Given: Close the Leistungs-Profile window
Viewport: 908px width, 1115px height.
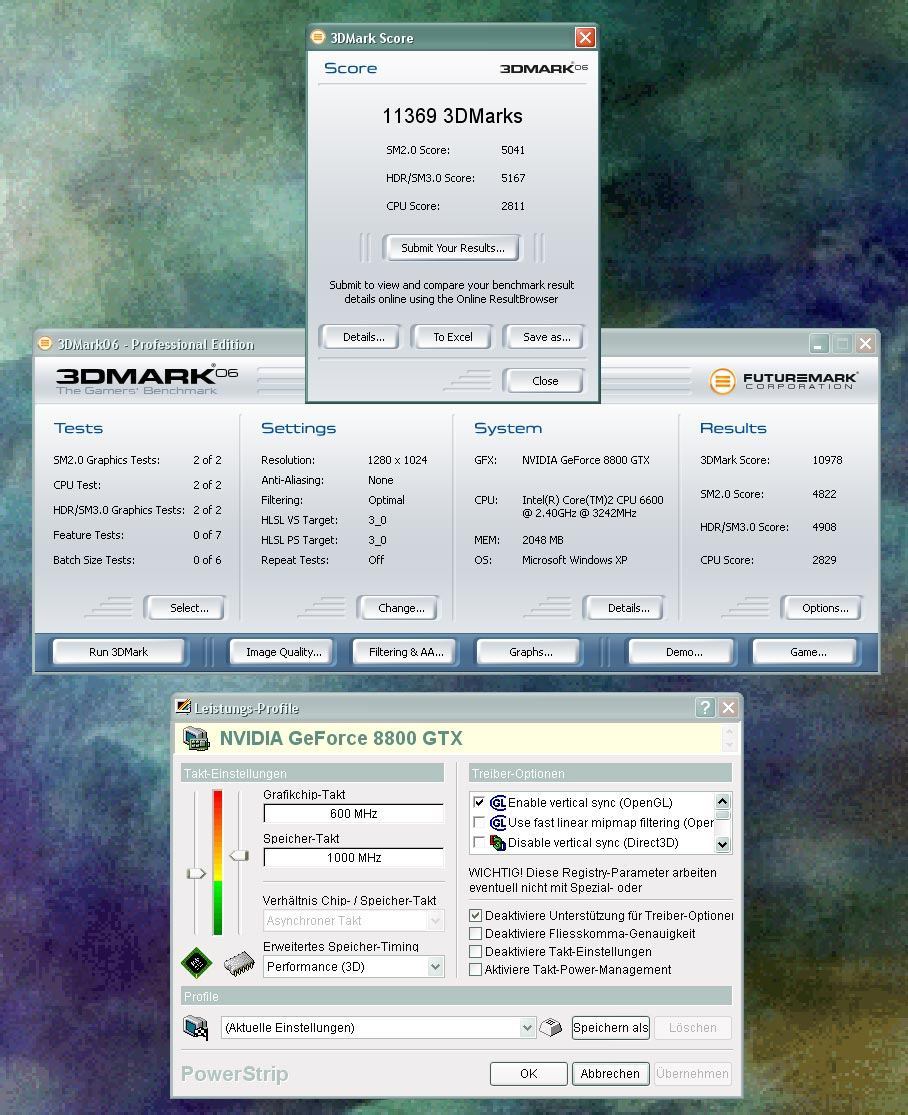Looking at the screenshot, I should [x=728, y=708].
